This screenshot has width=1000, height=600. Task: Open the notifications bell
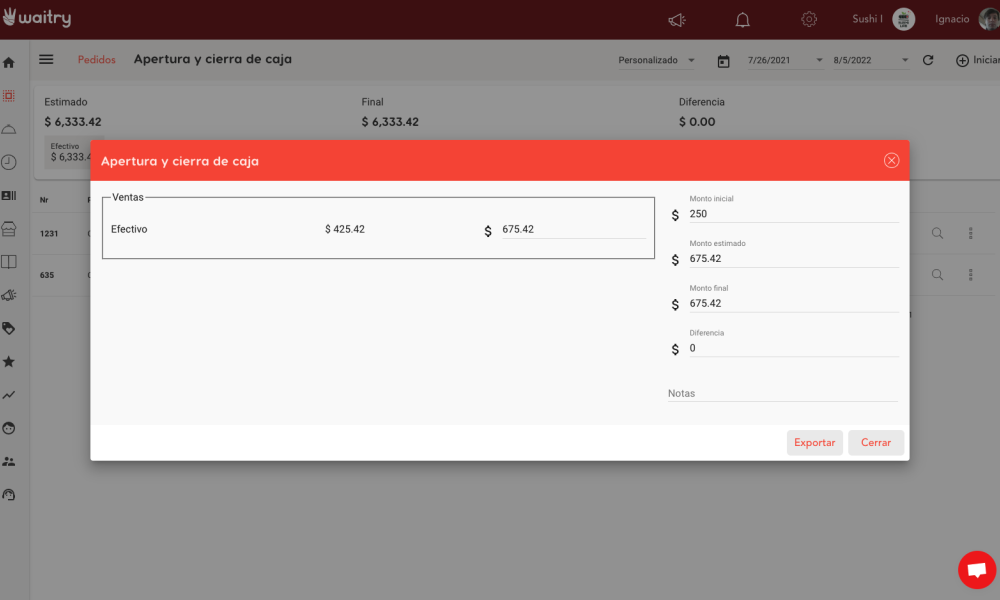pos(742,20)
